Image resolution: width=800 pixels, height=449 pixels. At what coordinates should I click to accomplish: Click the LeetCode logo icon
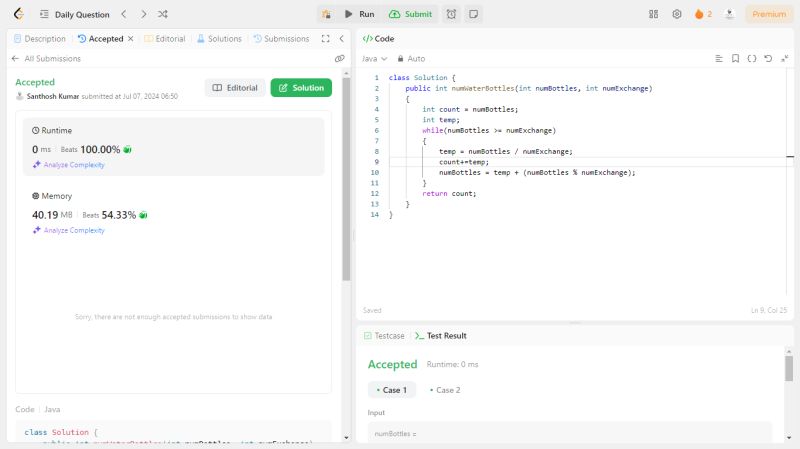pos(19,14)
